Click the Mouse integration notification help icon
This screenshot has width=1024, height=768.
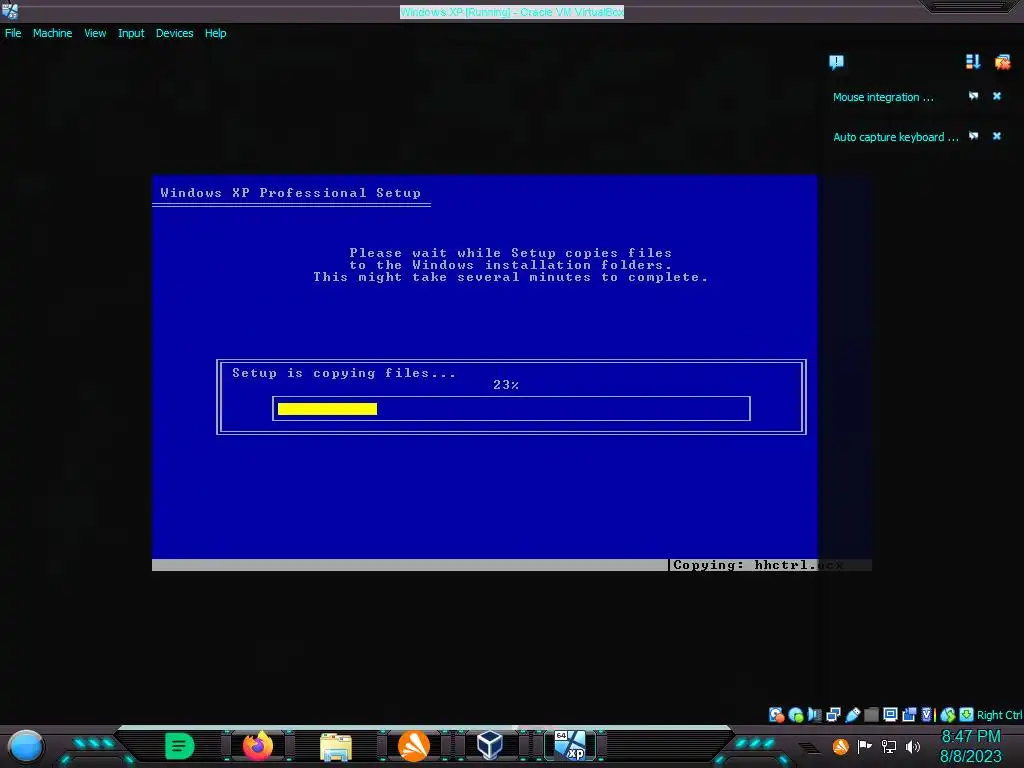pos(973,96)
